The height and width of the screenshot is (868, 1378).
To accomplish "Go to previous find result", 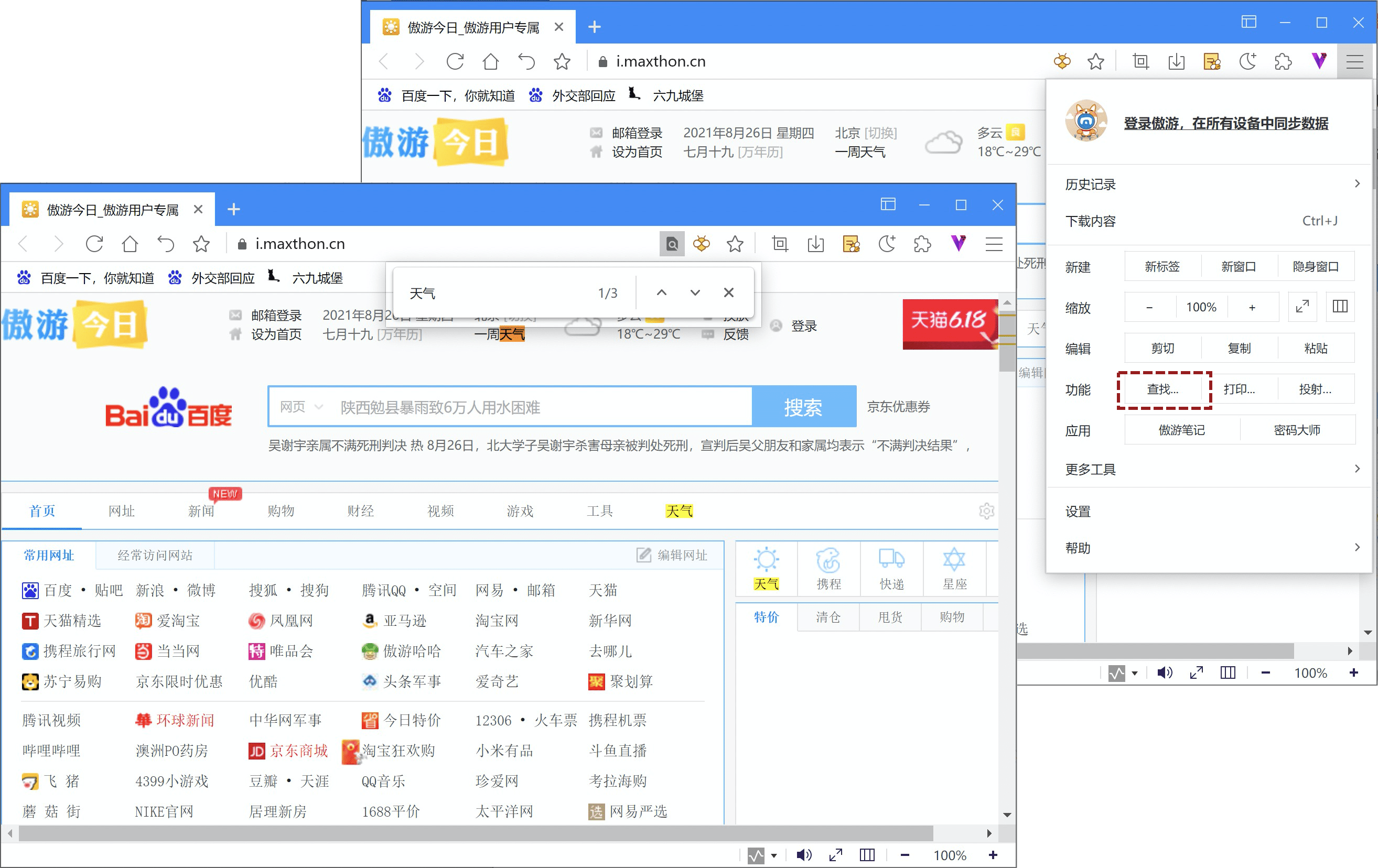I will [662, 292].
